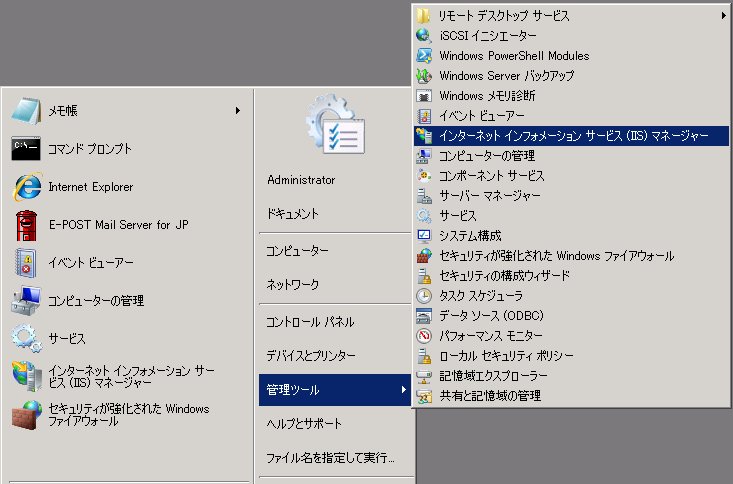Select セキュリティの構成ウィザード label

504,275
